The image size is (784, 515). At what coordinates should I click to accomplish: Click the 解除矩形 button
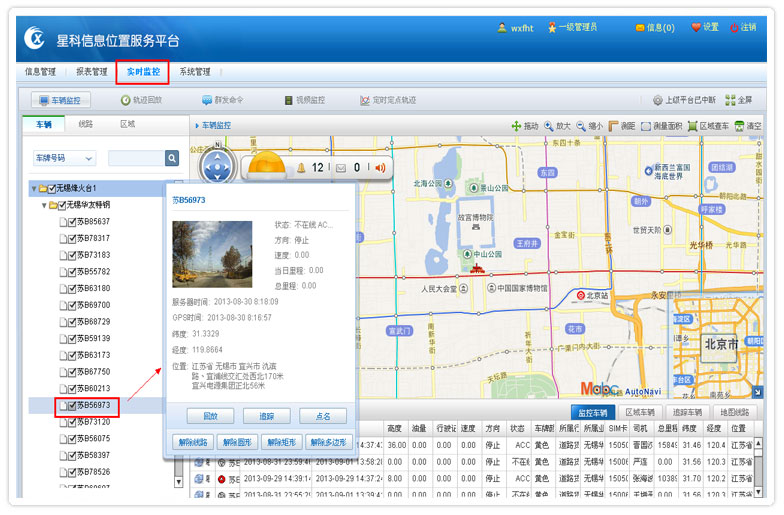click(x=283, y=442)
